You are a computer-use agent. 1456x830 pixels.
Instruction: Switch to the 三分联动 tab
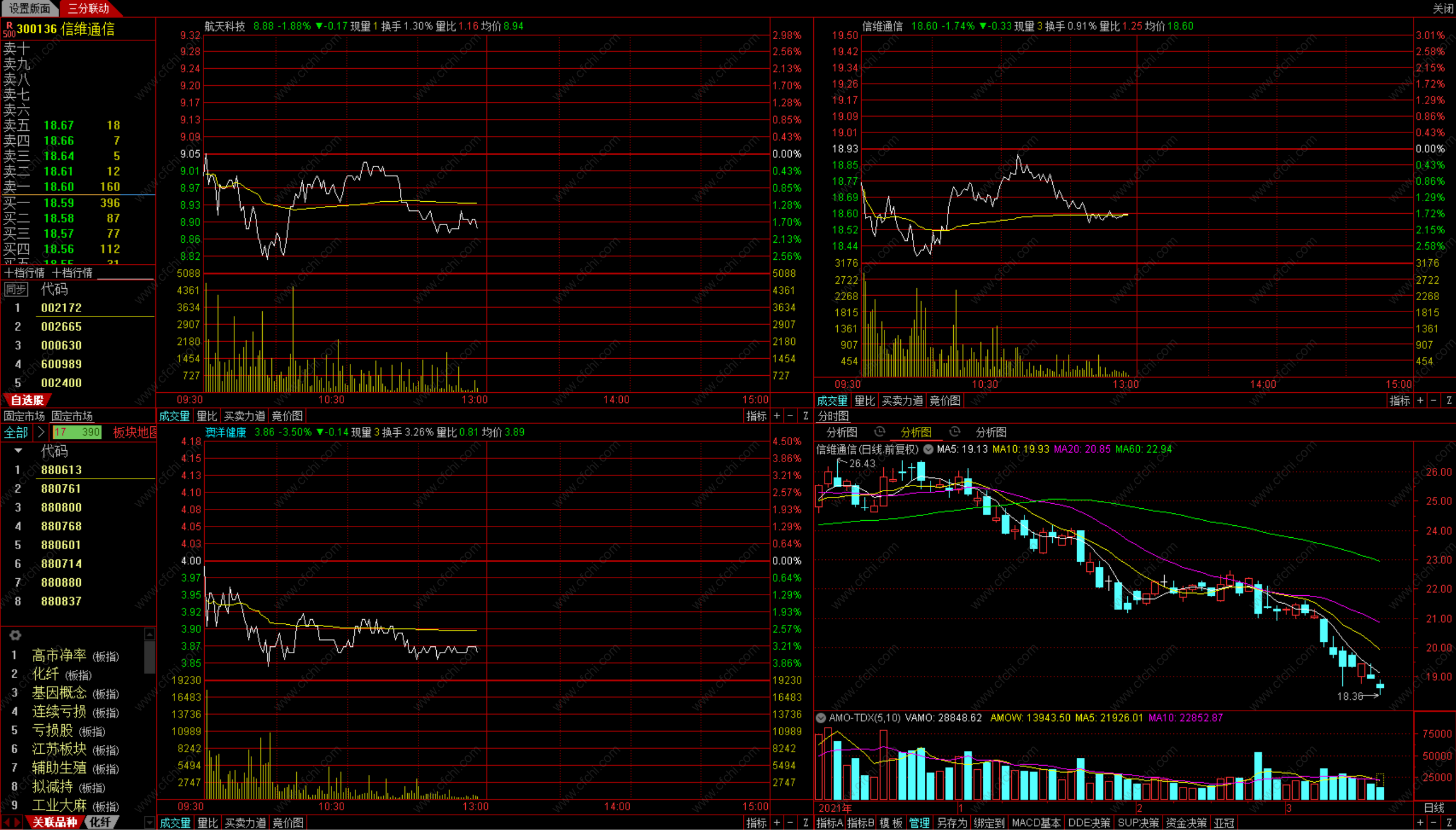(88, 9)
